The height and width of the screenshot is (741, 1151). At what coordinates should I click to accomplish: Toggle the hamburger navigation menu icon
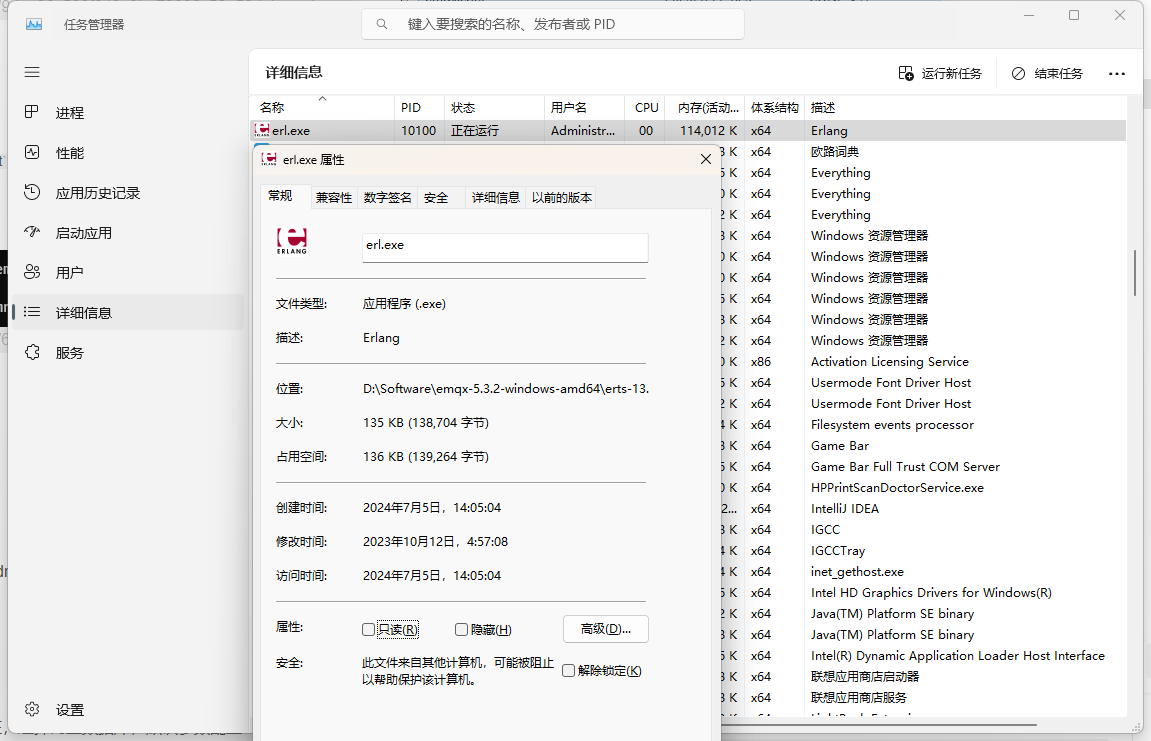coord(32,72)
